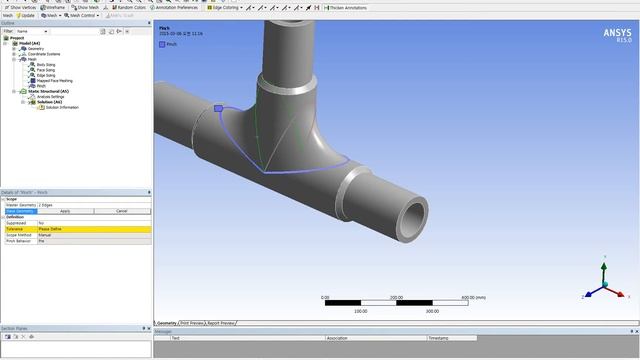Image resolution: width=640 pixels, height=360 pixels.
Task: Switch to the Geometry tab
Action: click(x=167, y=323)
